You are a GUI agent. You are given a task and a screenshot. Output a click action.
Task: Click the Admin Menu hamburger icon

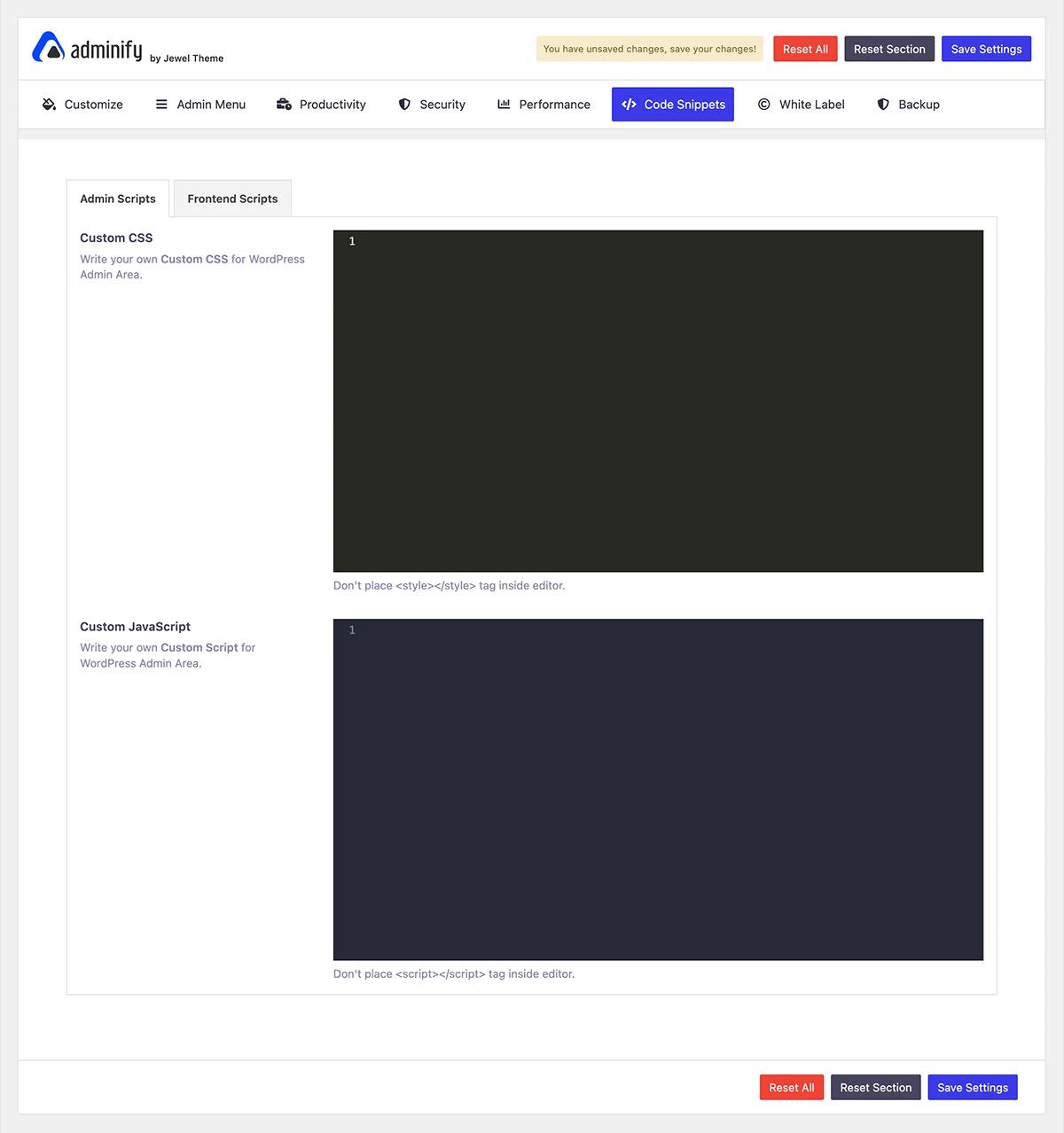point(161,105)
